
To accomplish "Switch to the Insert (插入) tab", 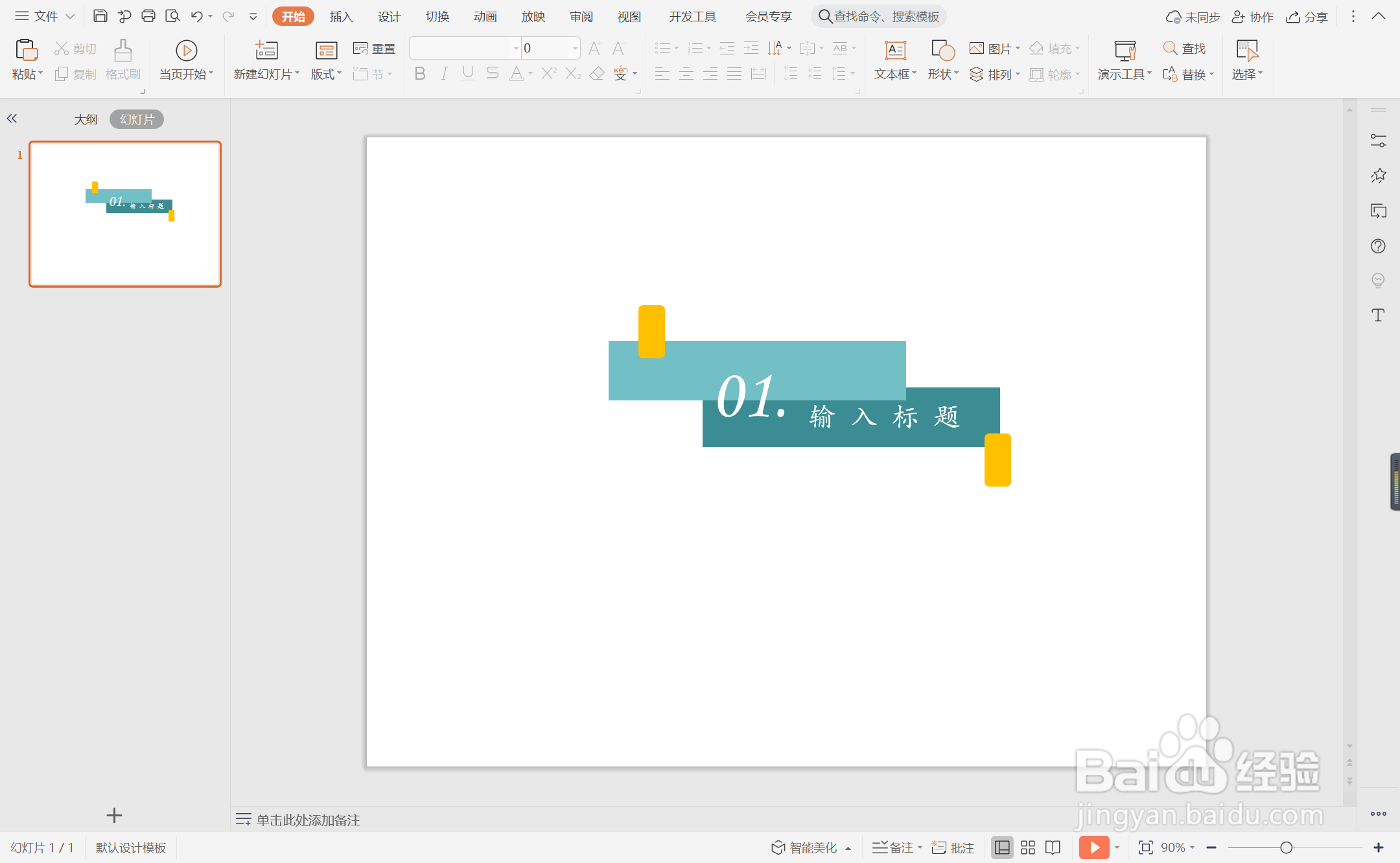I will (x=341, y=17).
